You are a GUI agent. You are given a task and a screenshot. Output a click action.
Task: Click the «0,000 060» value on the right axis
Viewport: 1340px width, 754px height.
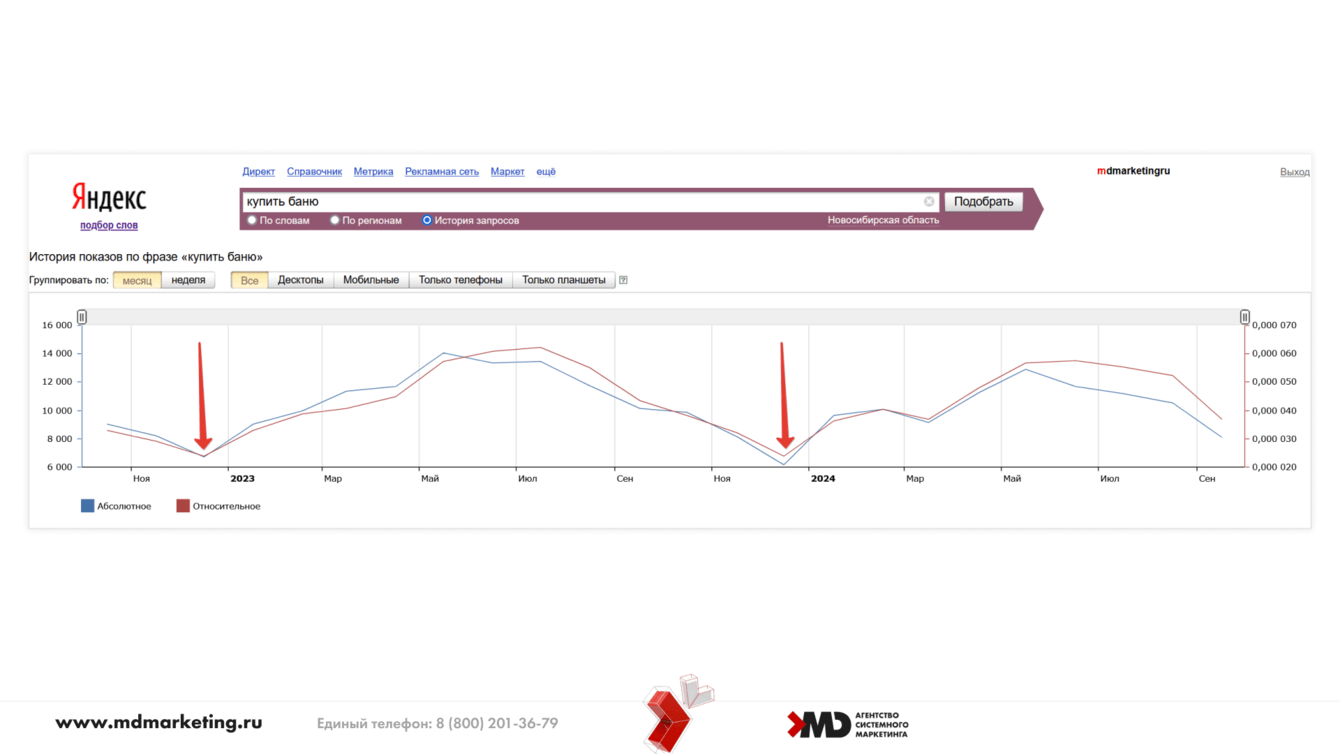click(x=1274, y=354)
